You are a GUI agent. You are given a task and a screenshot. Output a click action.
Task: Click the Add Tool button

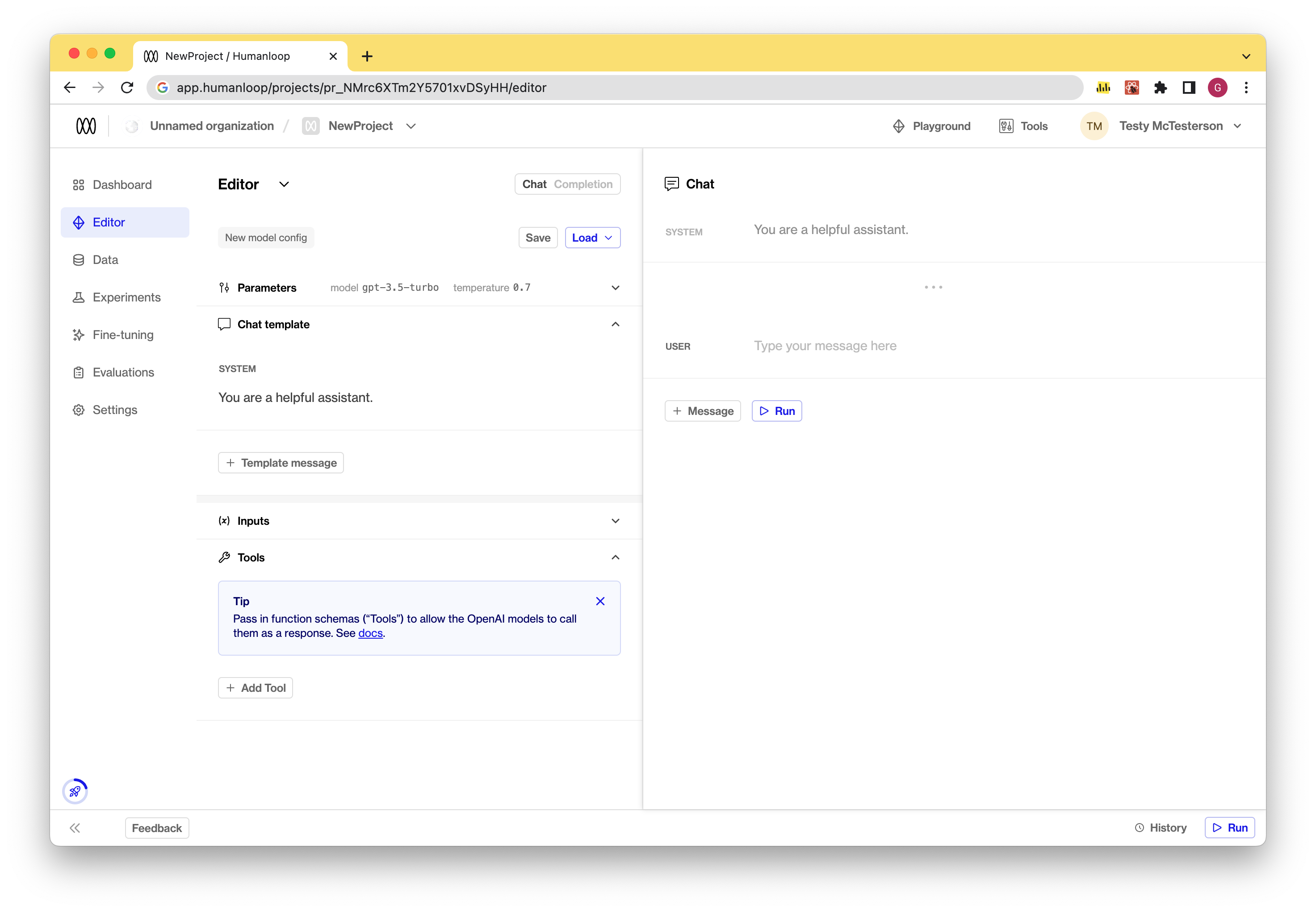256,687
